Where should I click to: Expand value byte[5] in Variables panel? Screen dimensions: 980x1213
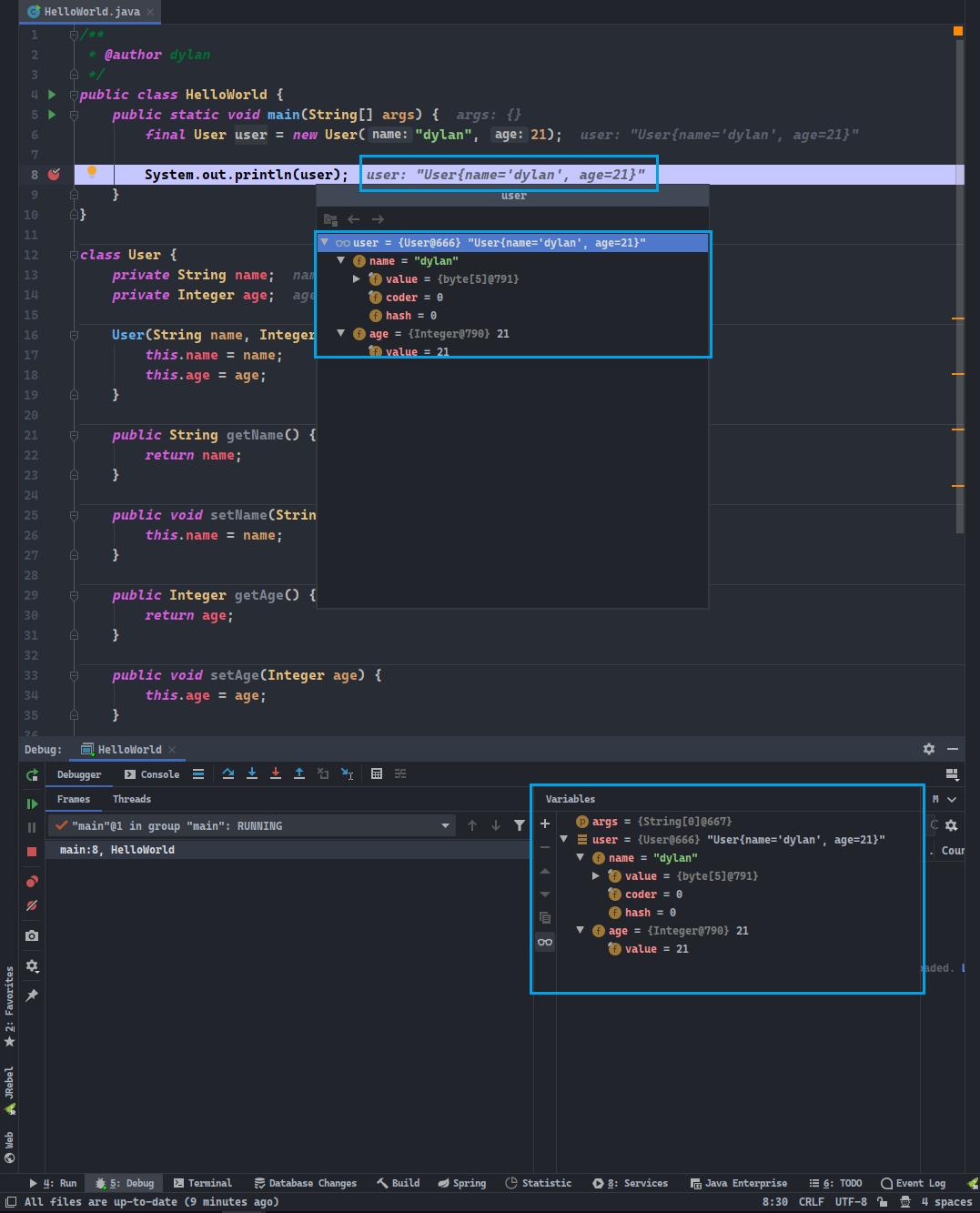click(x=596, y=875)
